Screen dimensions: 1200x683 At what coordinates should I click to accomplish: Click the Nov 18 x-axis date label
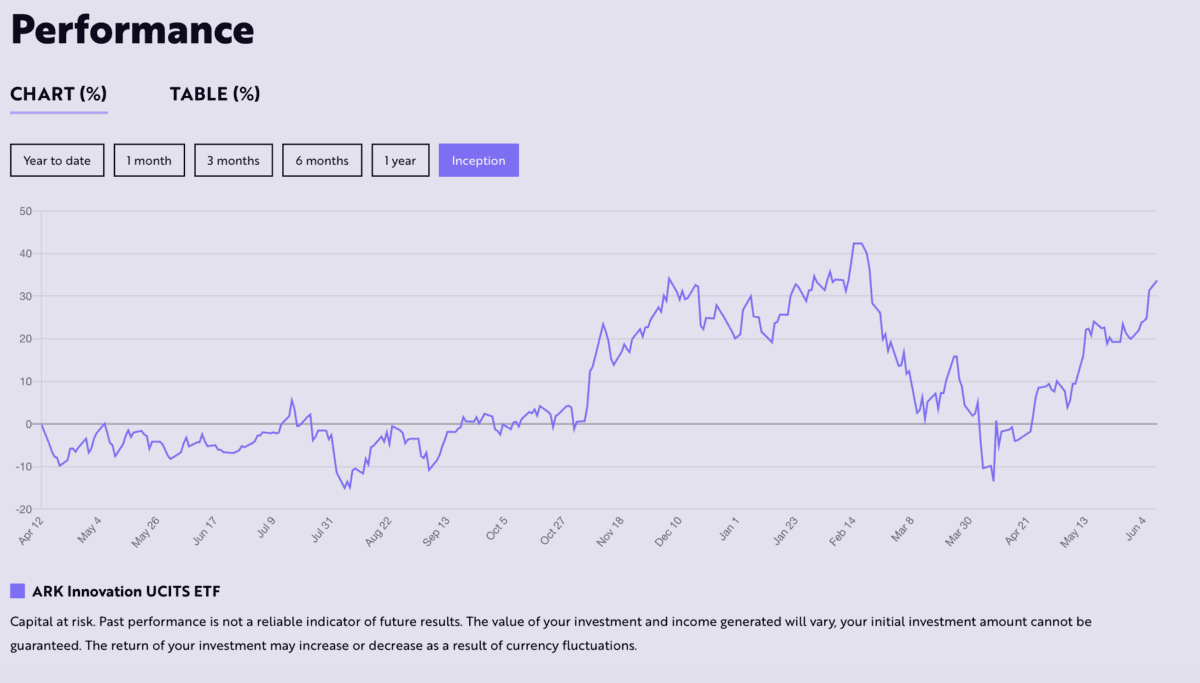tap(610, 529)
